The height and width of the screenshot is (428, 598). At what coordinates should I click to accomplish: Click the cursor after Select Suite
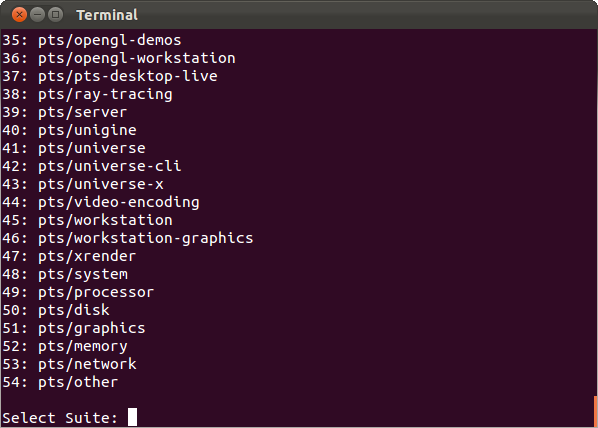(132, 417)
